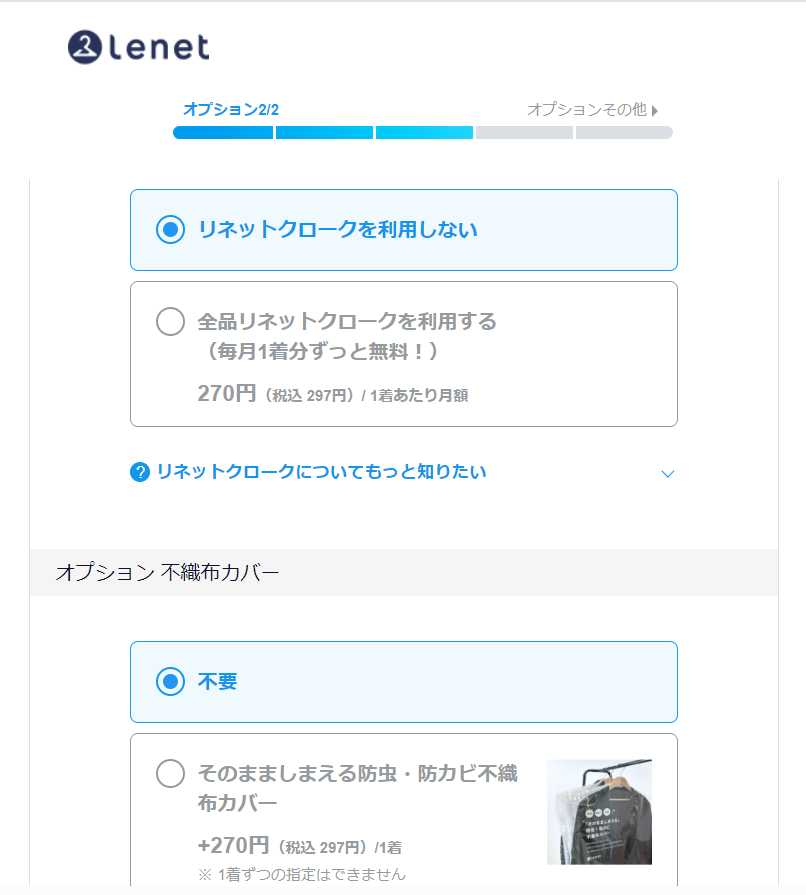This screenshot has height=895, width=806.
Task: Go to the オプションその他 step
Action: 586,110
